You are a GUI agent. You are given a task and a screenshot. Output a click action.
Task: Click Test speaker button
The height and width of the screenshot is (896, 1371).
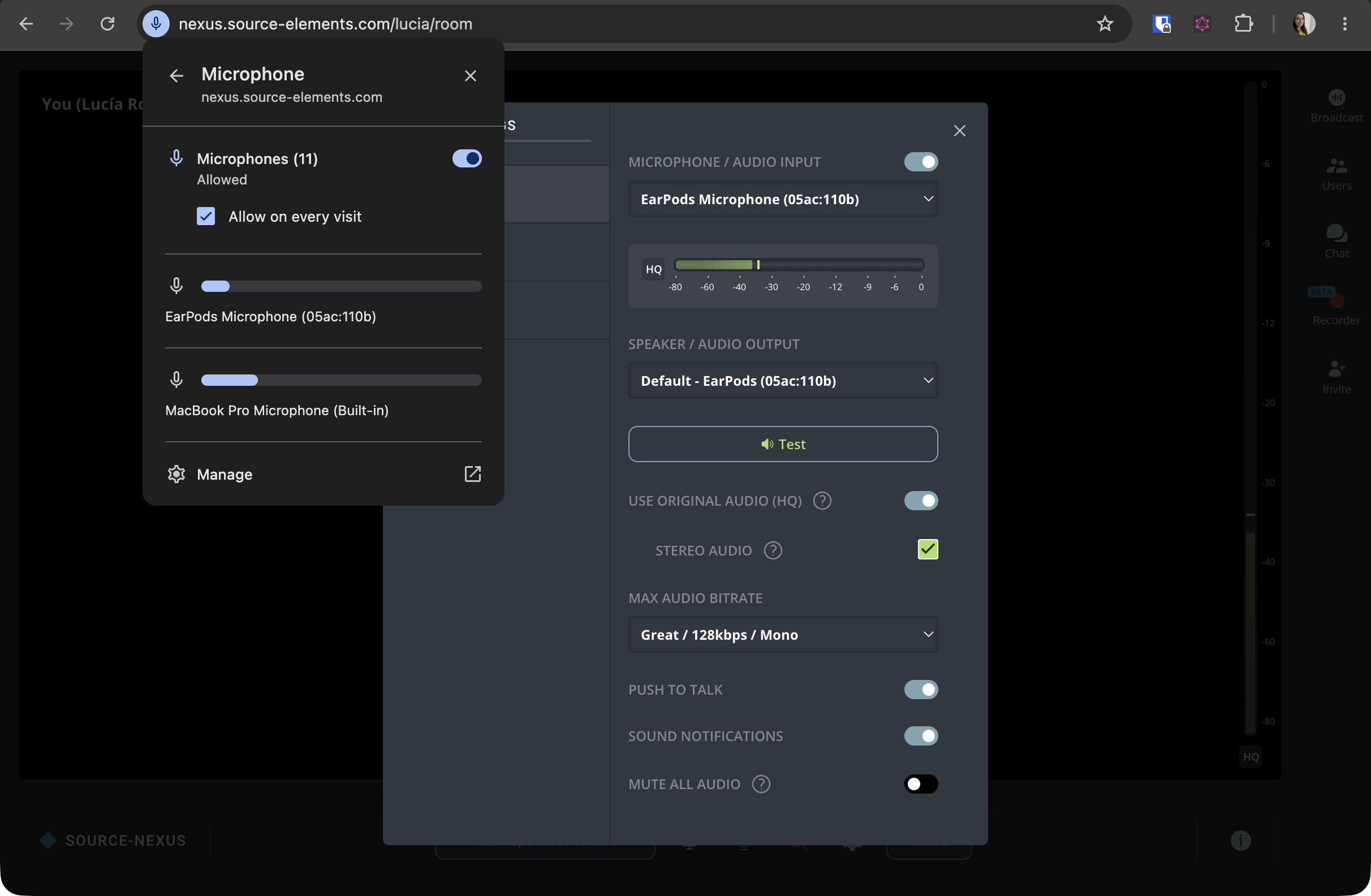783,444
